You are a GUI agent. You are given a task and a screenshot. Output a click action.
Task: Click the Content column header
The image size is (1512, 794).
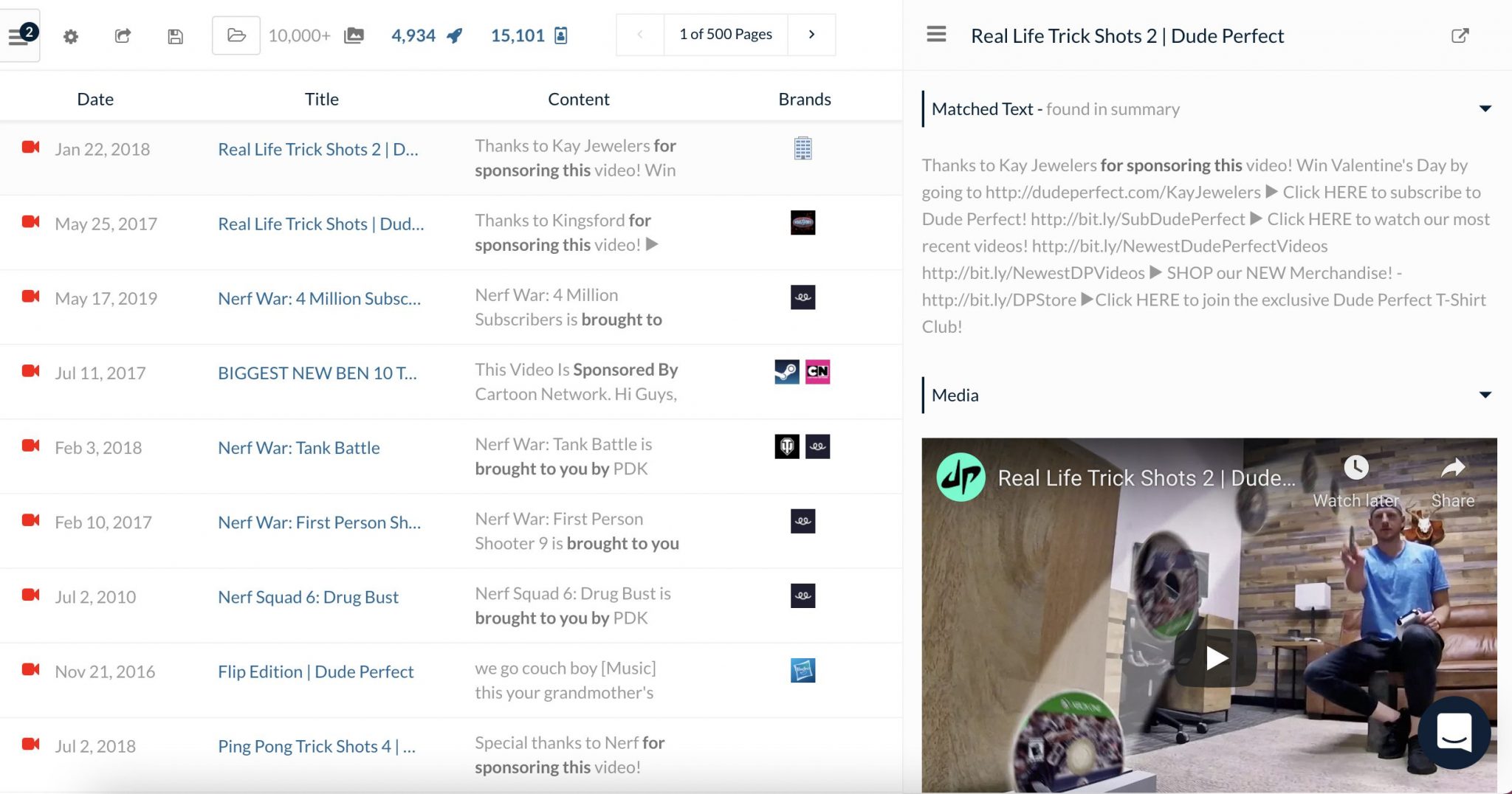(579, 99)
